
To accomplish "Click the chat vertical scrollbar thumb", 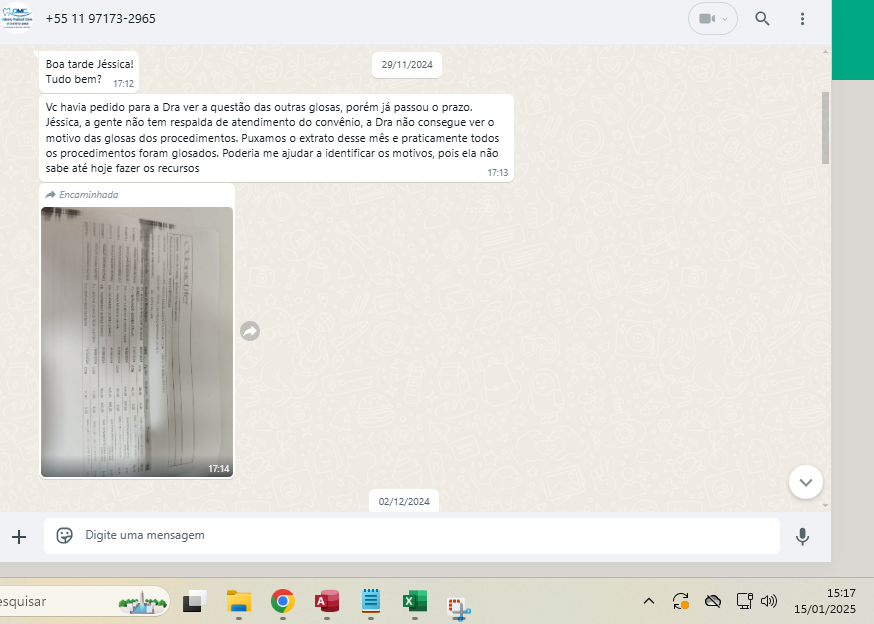I will coord(825,128).
